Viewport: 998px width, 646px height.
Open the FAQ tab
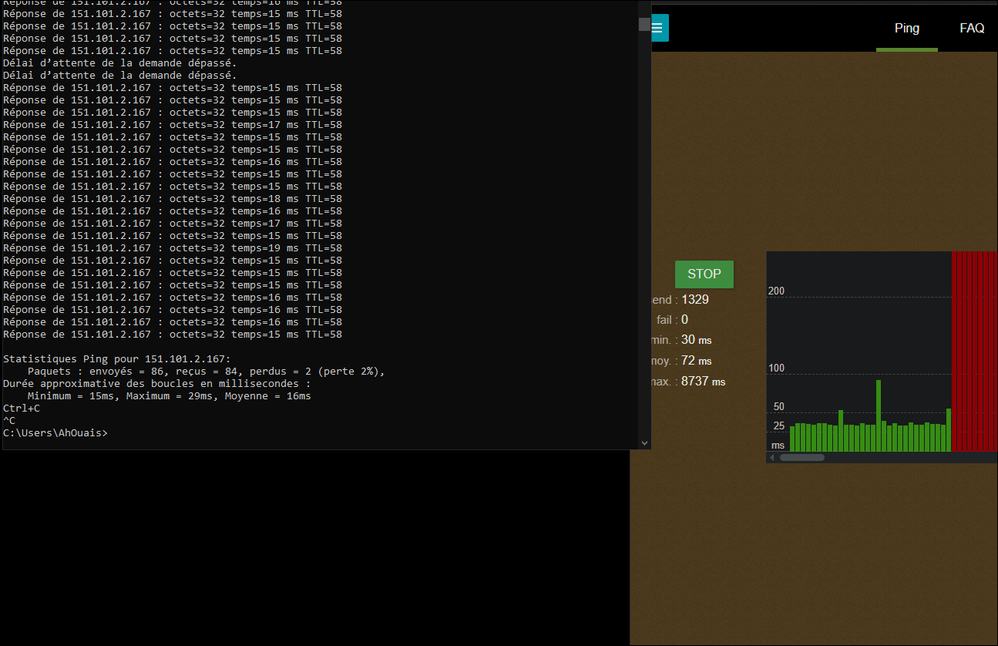pyautogui.click(x=972, y=28)
